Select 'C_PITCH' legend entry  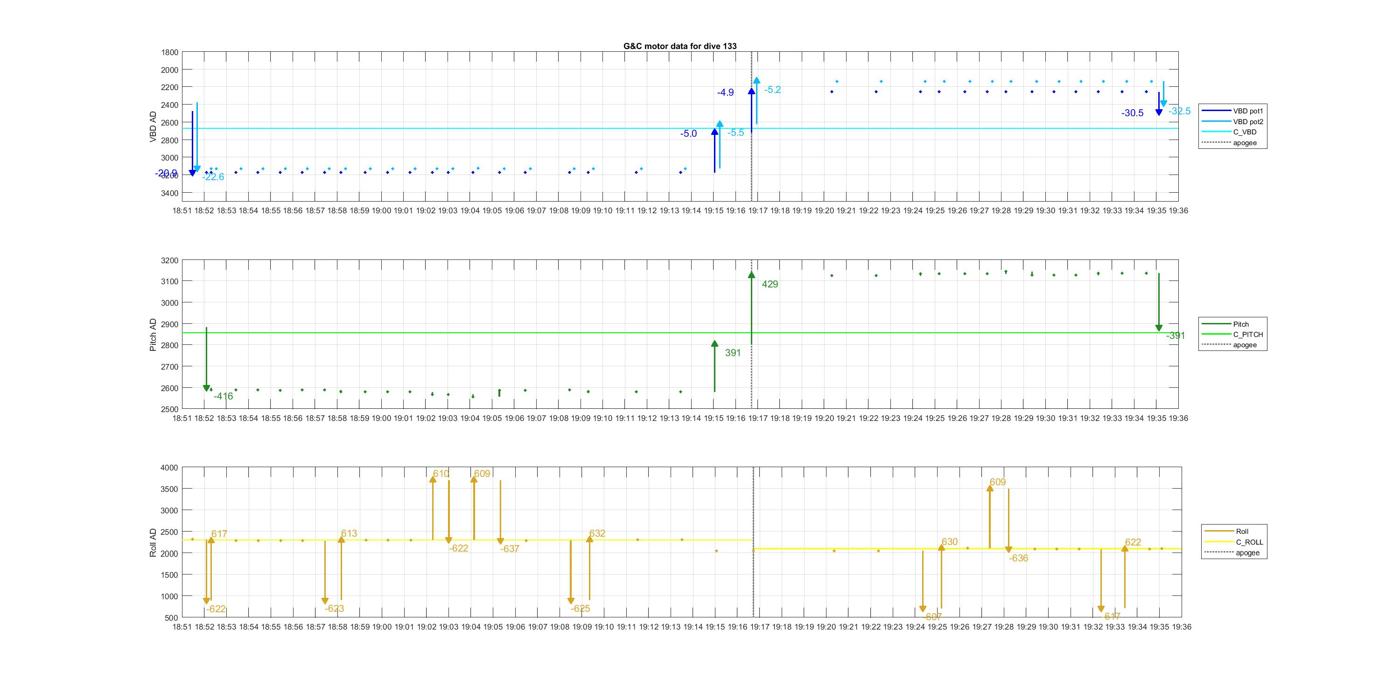(1233, 335)
